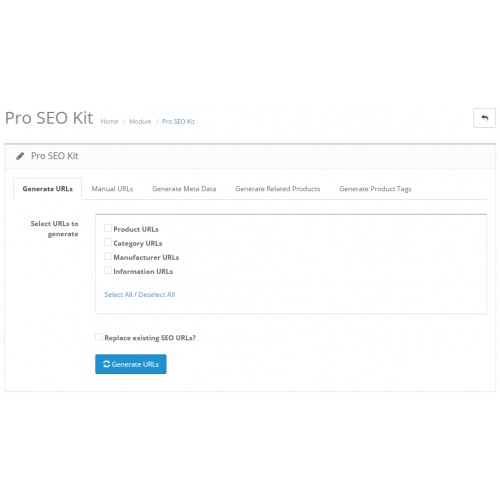This screenshot has height=500, width=500.
Task: Click the Deselect All link
Action: click(157, 294)
